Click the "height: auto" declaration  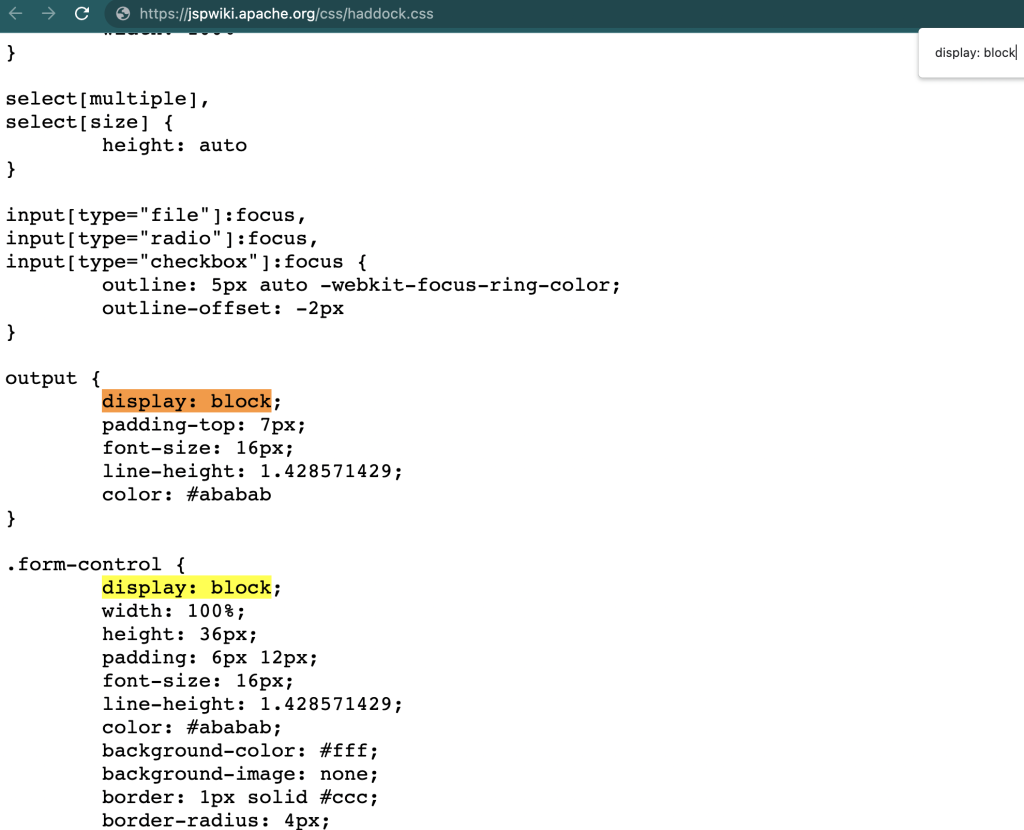coord(174,145)
